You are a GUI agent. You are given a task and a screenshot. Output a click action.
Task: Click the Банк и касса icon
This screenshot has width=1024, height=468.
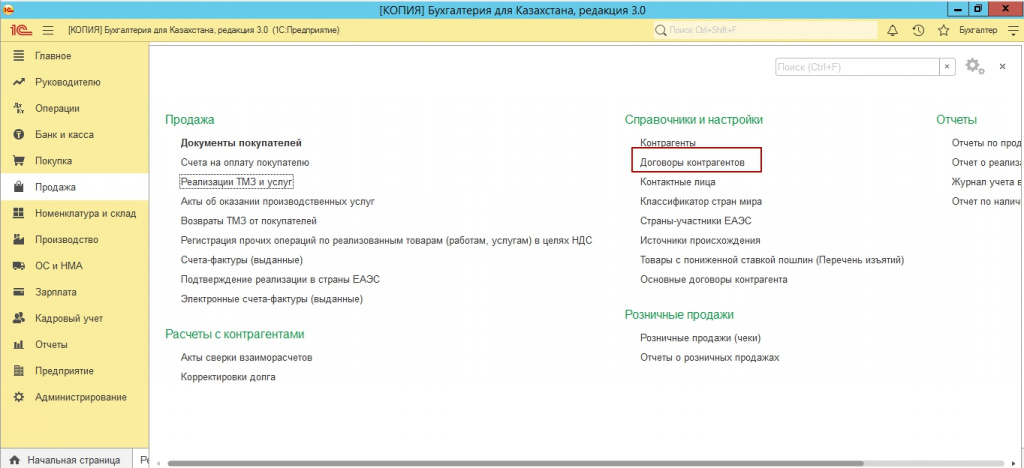point(19,134)
